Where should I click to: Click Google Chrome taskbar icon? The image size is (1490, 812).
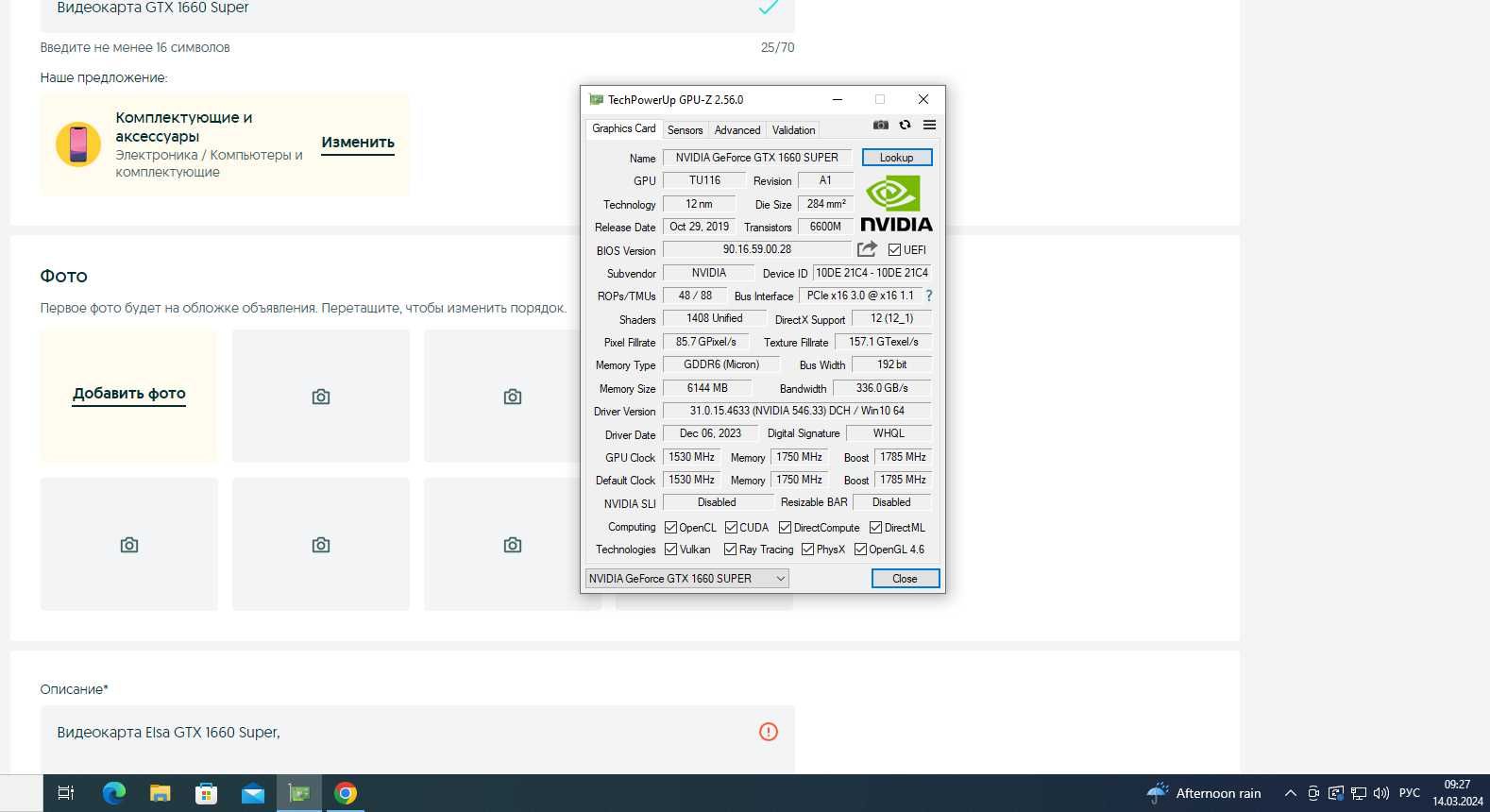(x=346, y=793)
